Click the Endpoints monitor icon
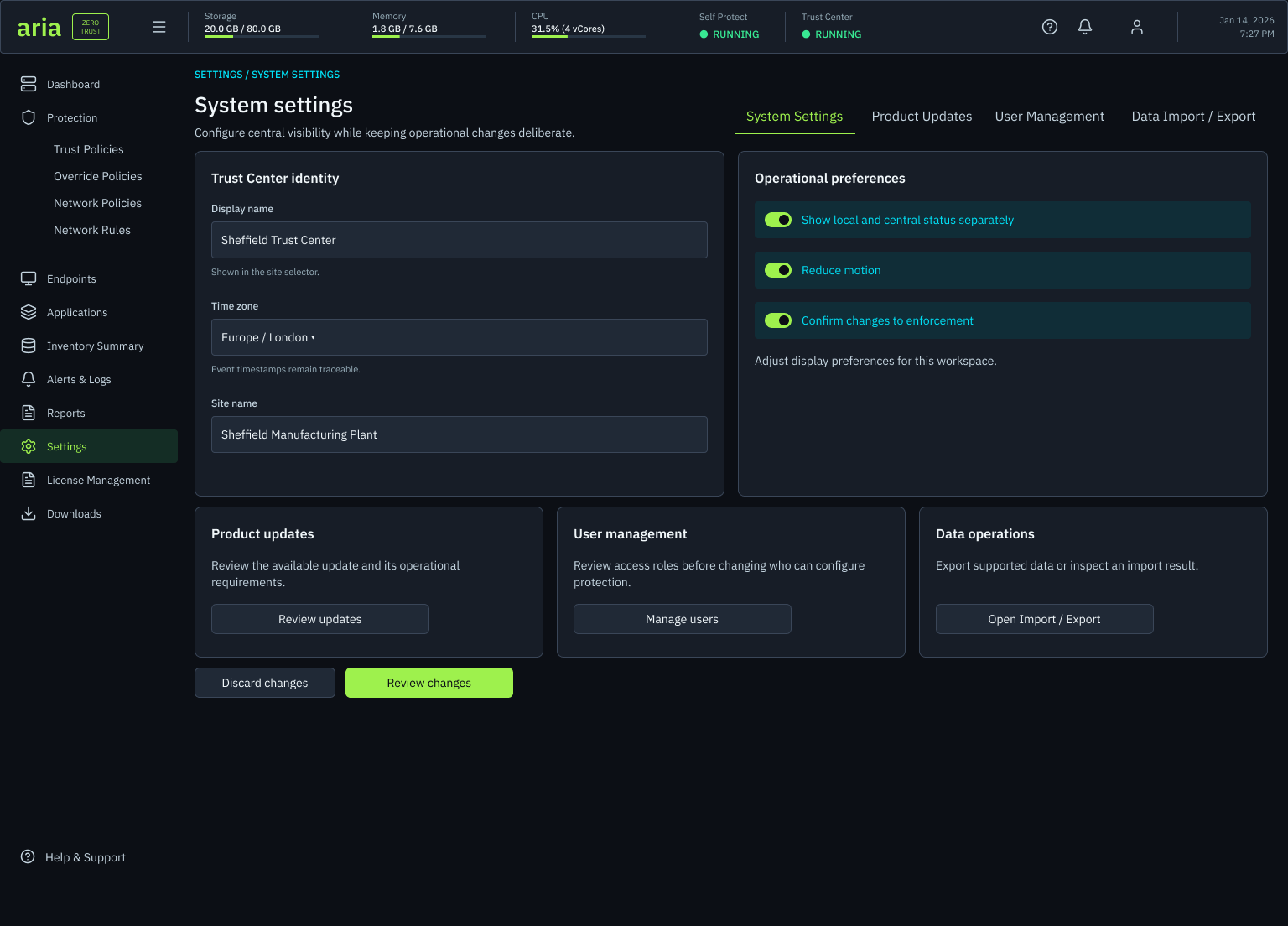This screenshot has height=926, width=1288. click(29, 278)
